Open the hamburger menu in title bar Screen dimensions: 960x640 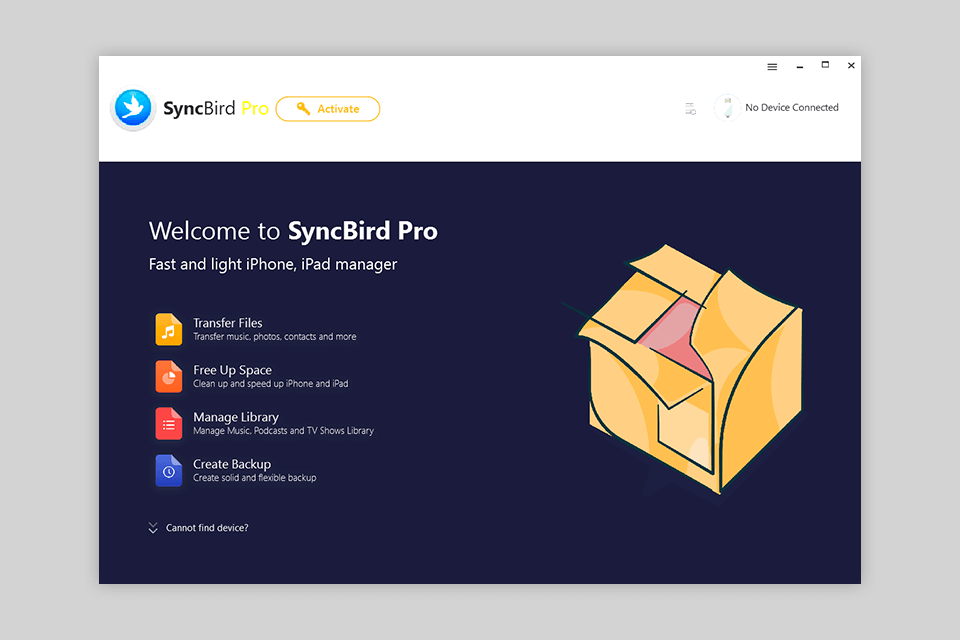(x=772, y=67)
